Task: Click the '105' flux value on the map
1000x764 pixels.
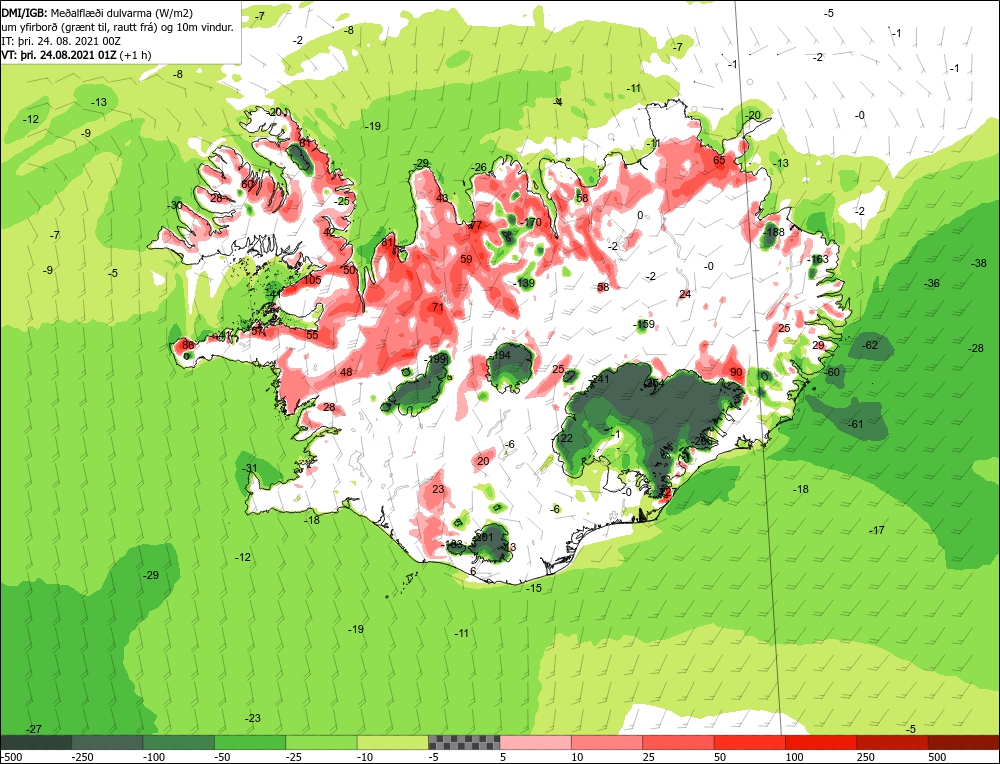Action: 312,280
